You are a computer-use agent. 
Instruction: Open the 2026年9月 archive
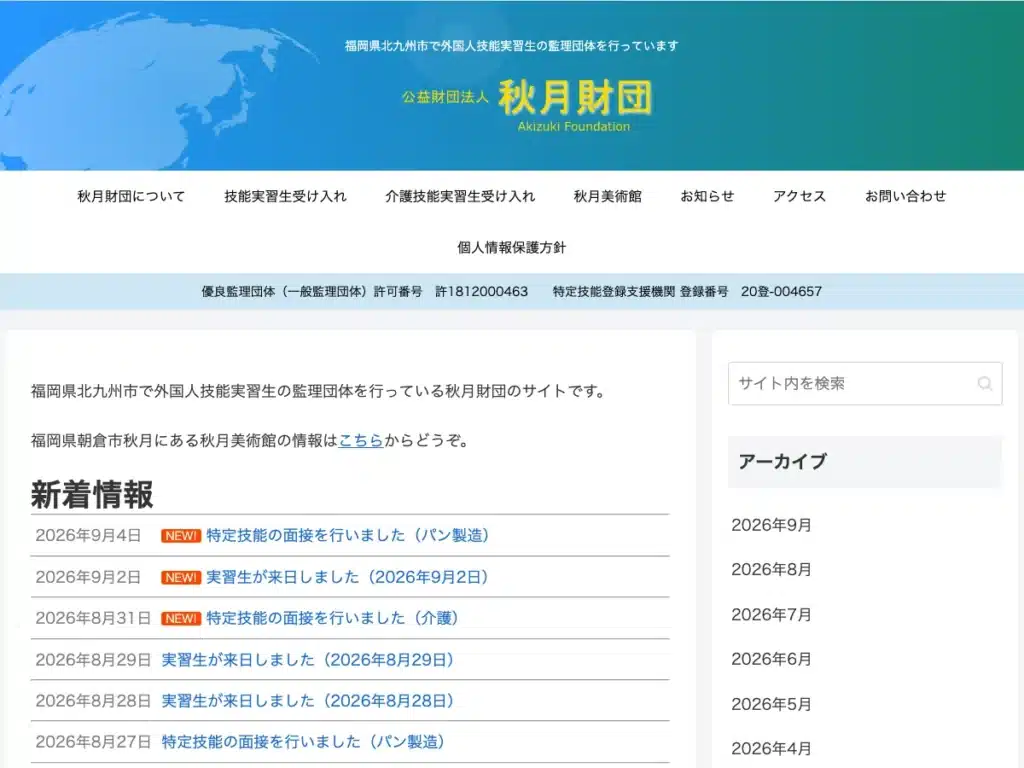[771, 525]
